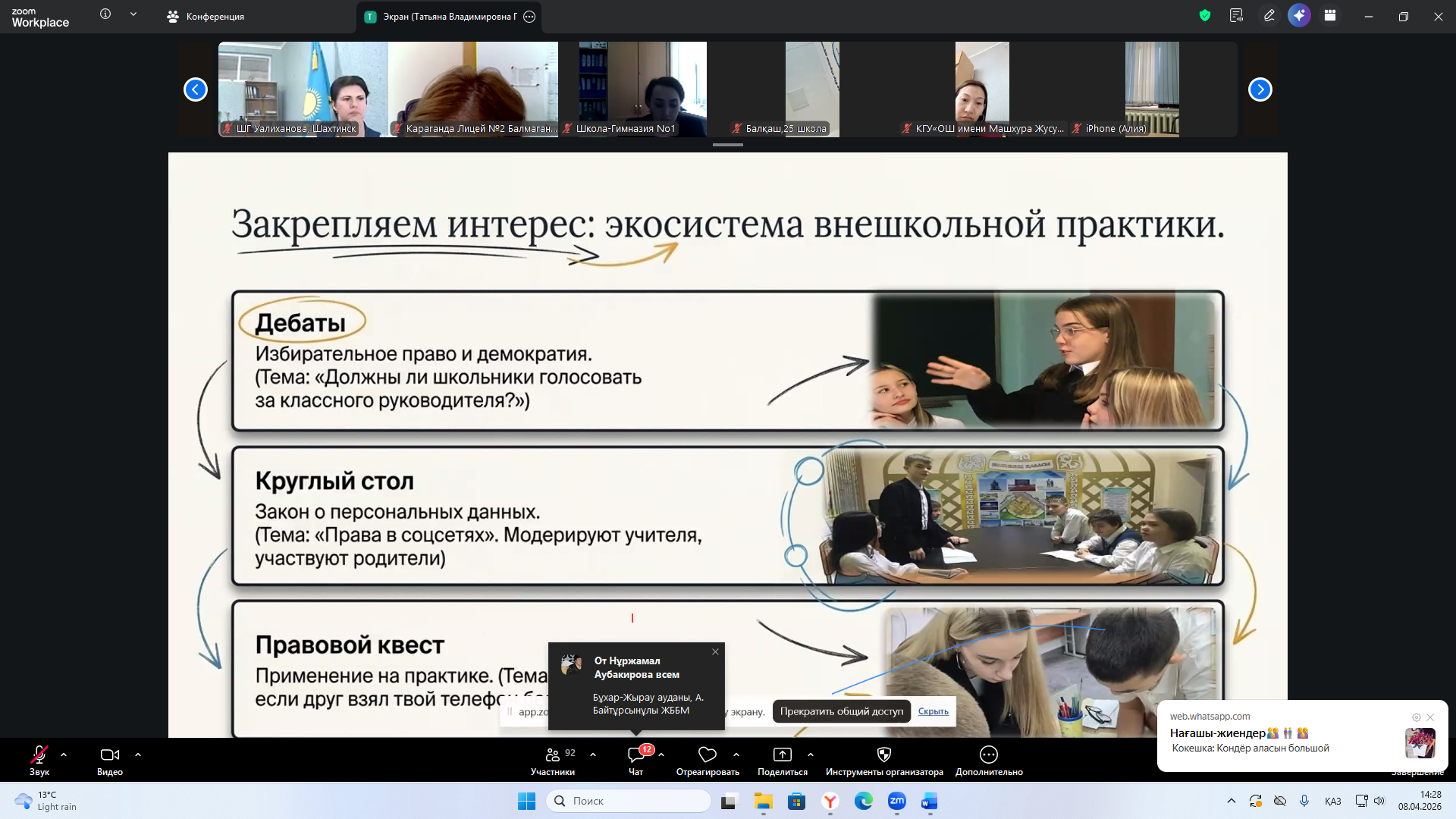Select the Экран Татьяна Владимировна tab
This screenshot has height=819, width=1456.
[x=443, y=17]
